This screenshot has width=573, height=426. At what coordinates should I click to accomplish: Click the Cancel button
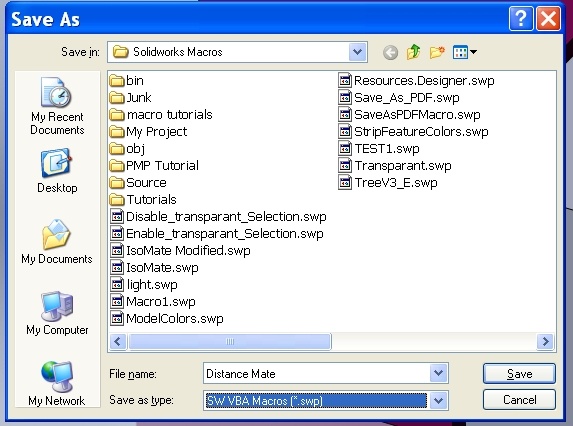(x=519, y=400)
